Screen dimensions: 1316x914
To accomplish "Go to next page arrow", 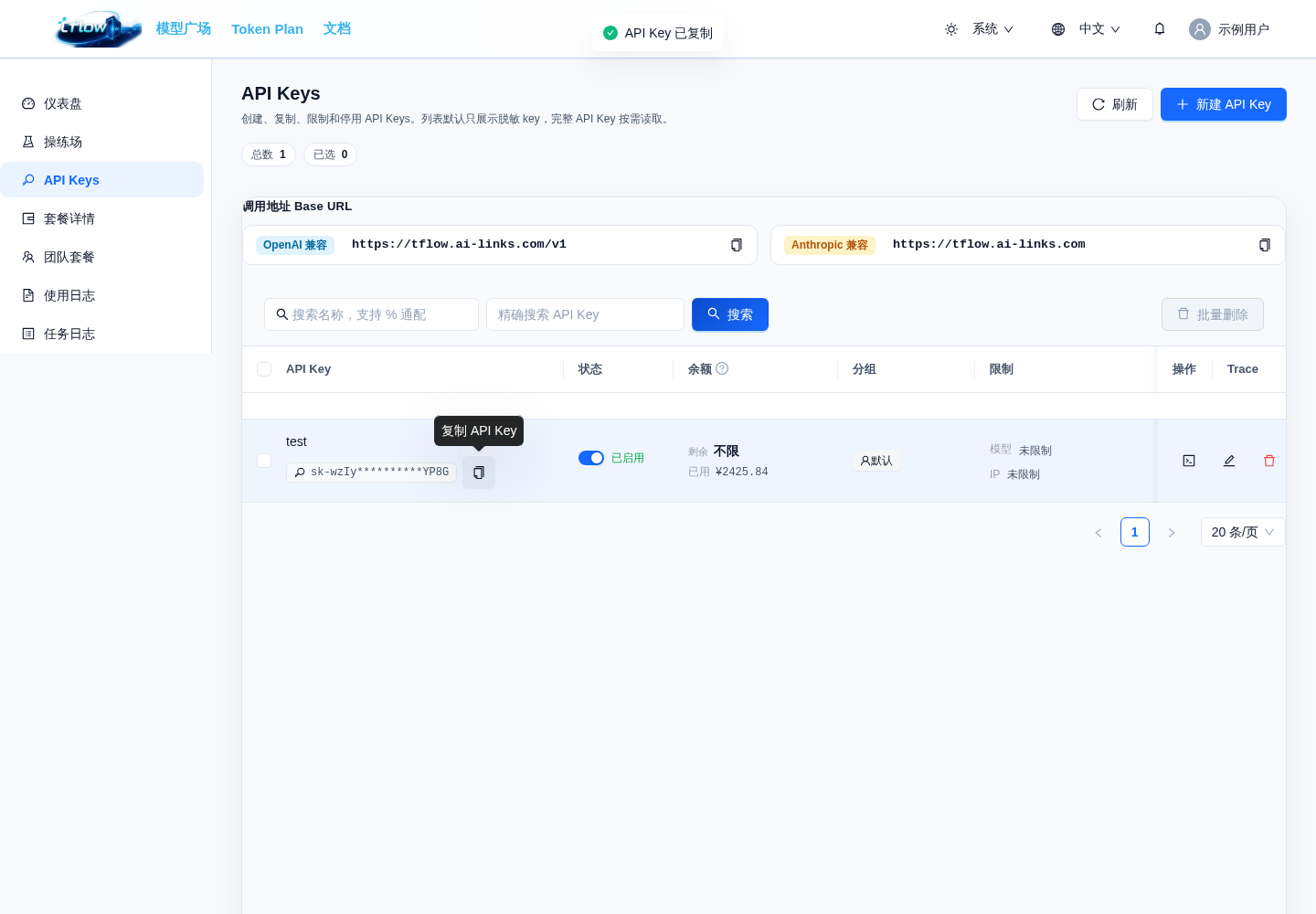I will coord(1172,532).
